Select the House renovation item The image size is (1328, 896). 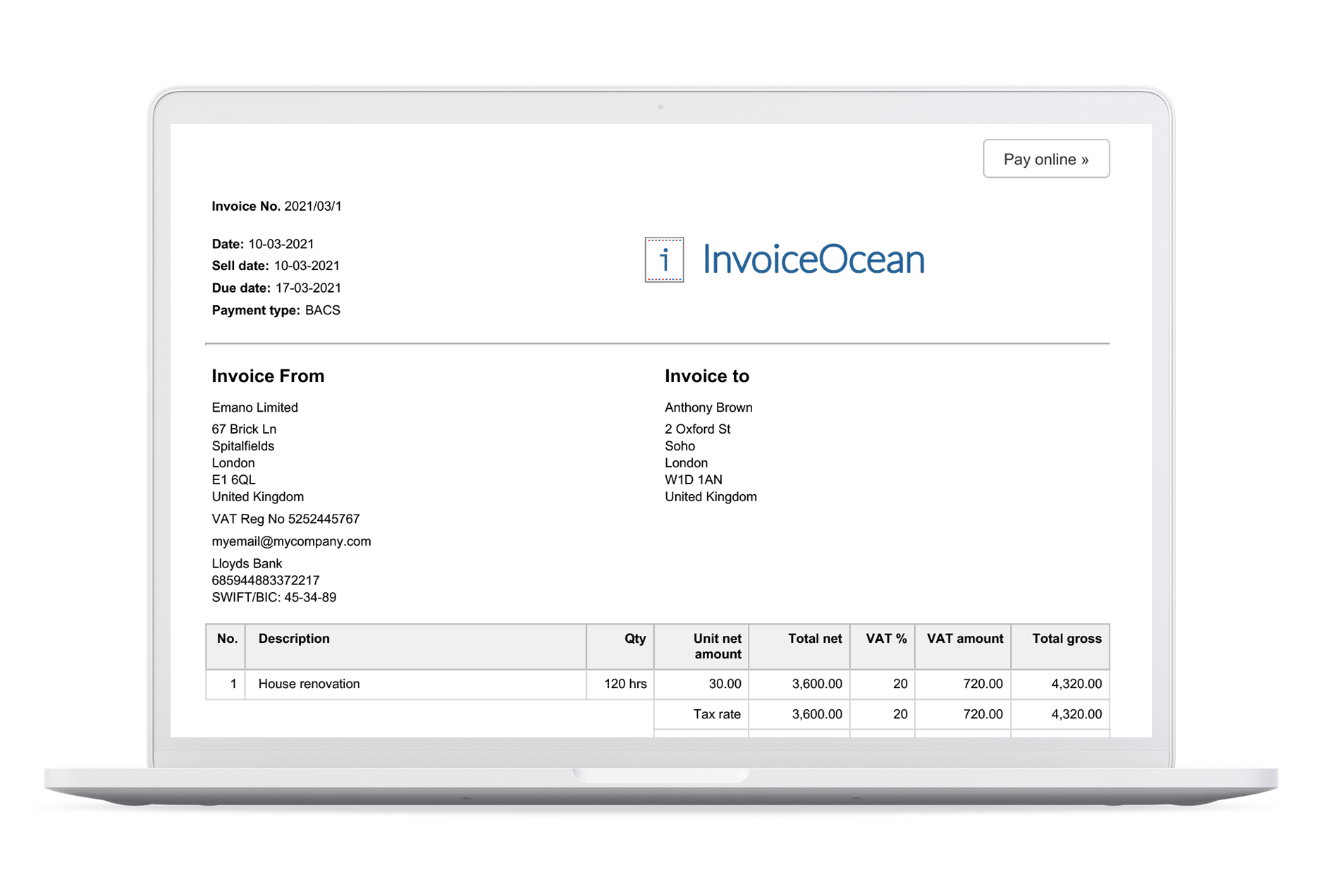pyautogui.click(x=309, y=684)
